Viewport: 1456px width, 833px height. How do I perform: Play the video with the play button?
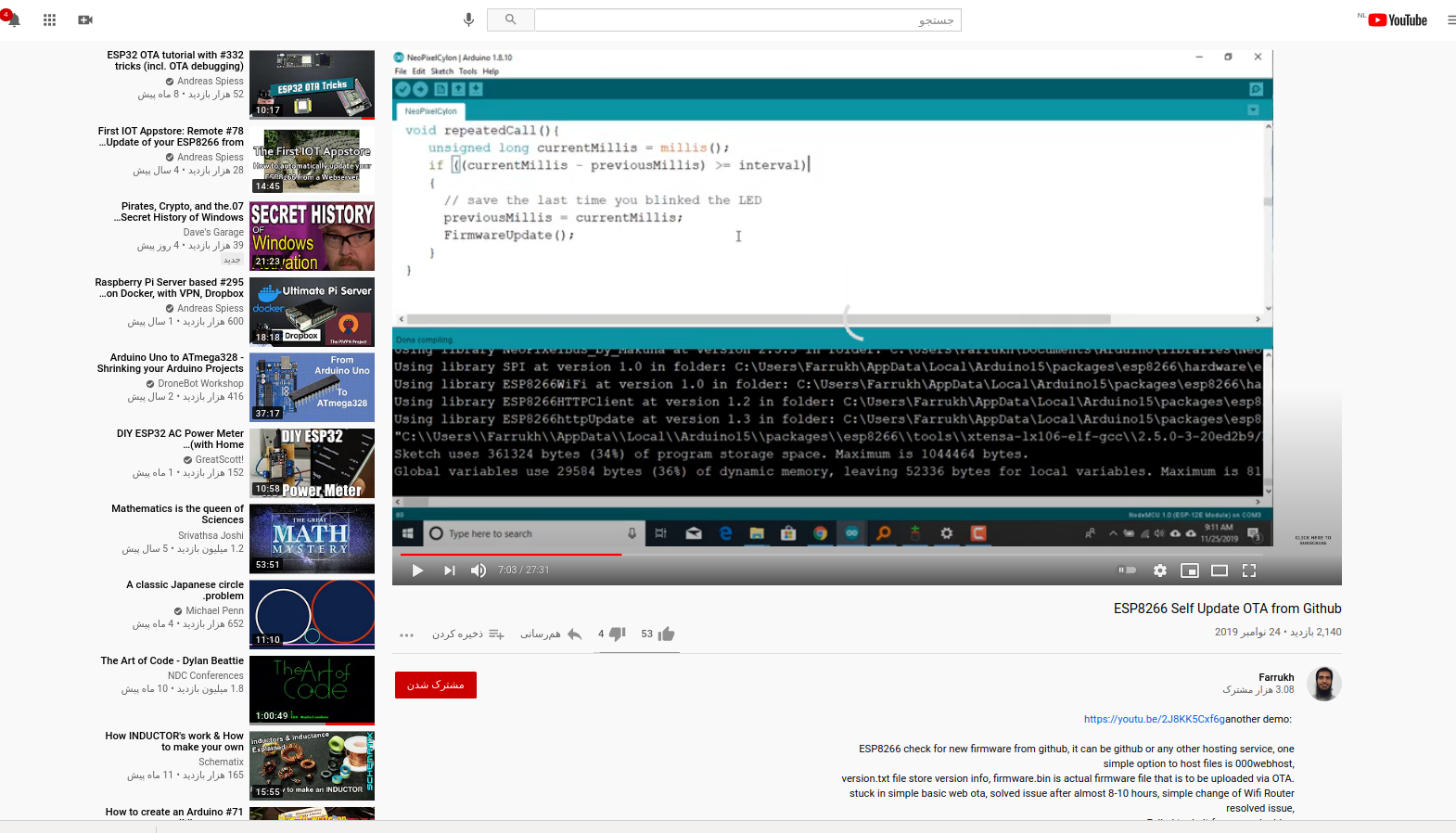[417, 570]
